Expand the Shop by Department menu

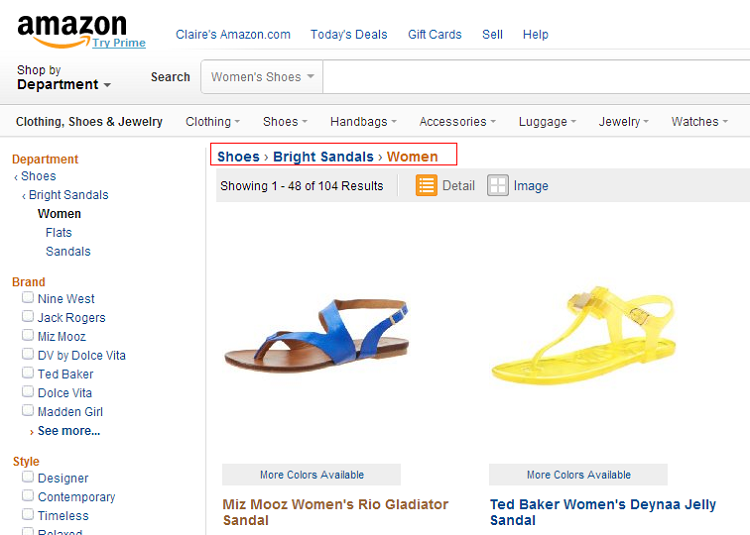coord(64,77)
